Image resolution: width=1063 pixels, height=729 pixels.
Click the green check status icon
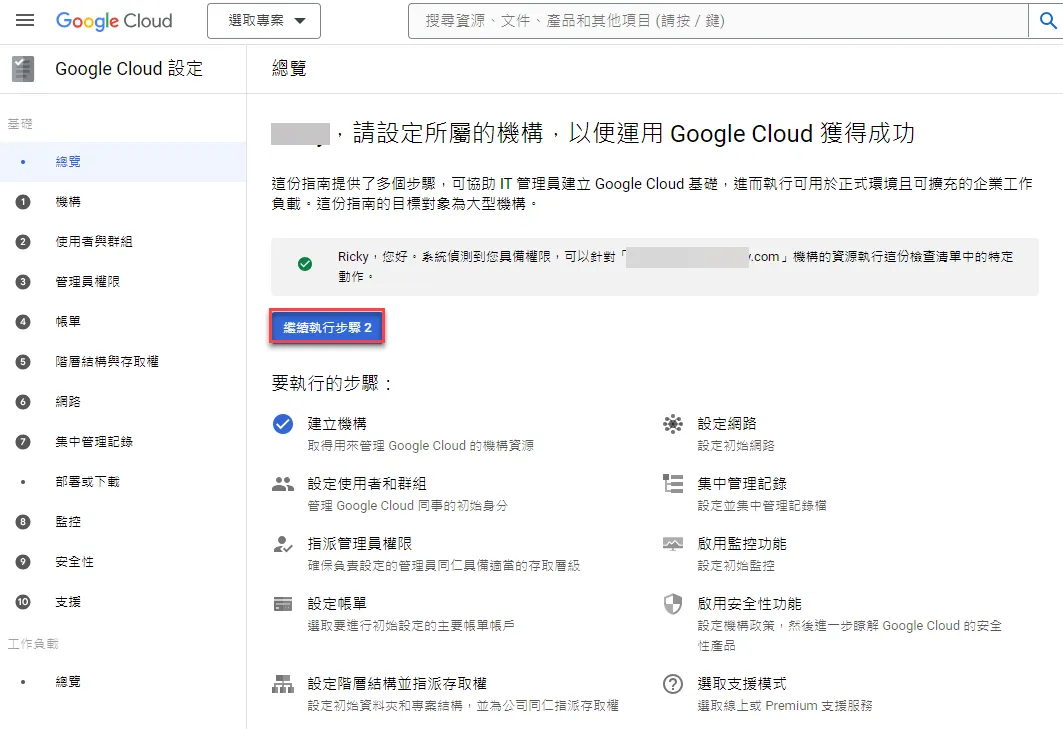click(305, 264)
